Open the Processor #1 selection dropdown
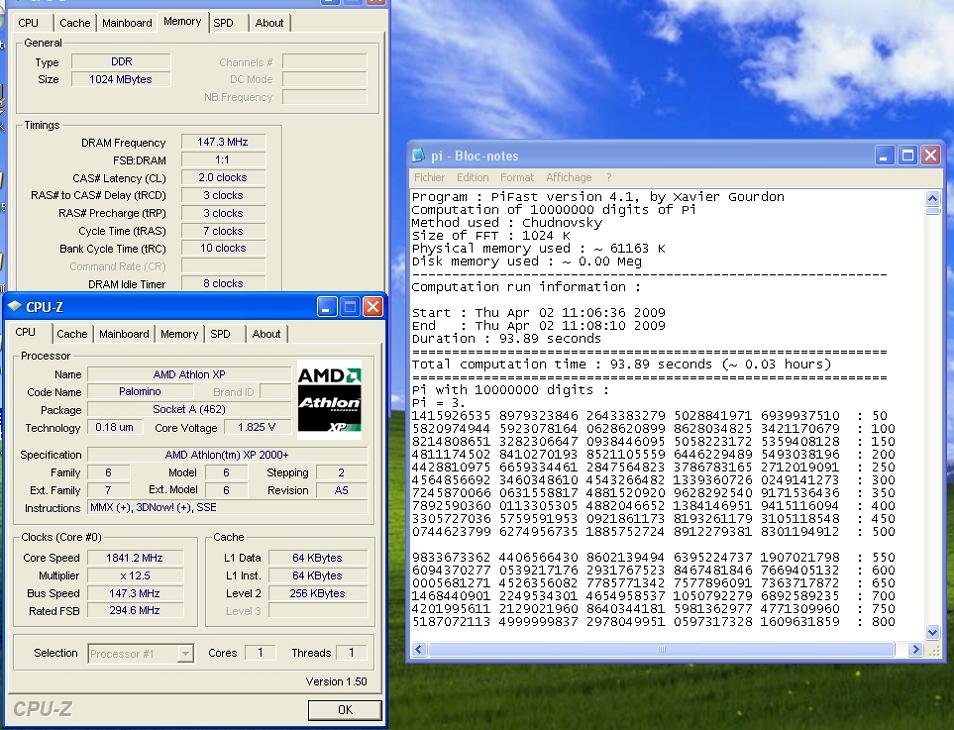The height and width of the screenshot is (730, 954). (185, 654)
